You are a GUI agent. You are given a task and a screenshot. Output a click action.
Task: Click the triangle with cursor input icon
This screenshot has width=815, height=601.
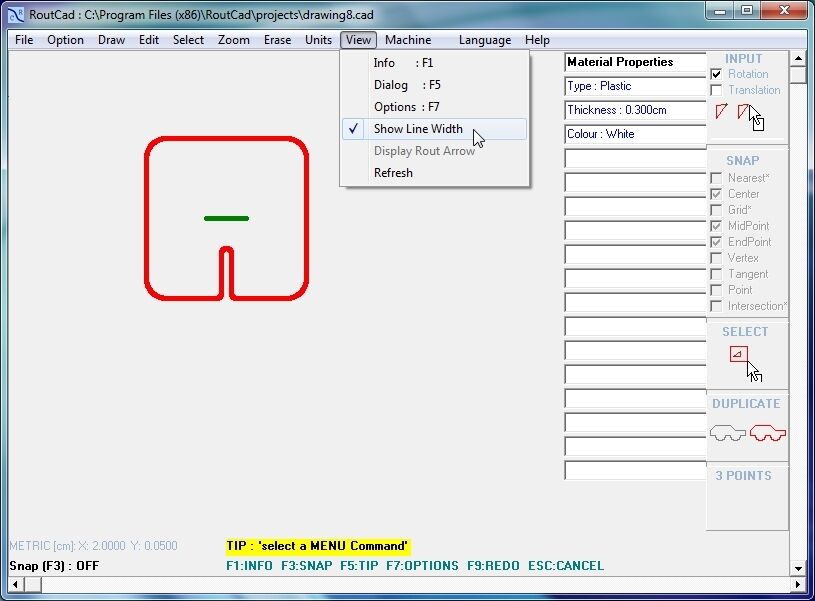tap(751, 116)
